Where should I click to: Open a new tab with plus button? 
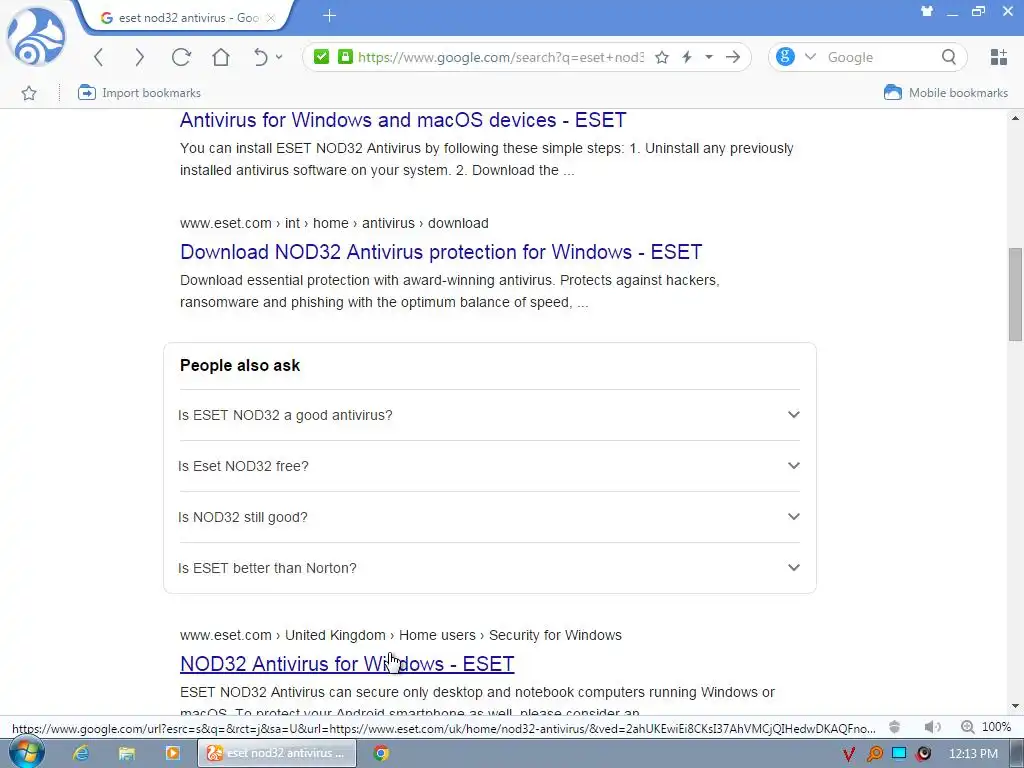point(329,16)
